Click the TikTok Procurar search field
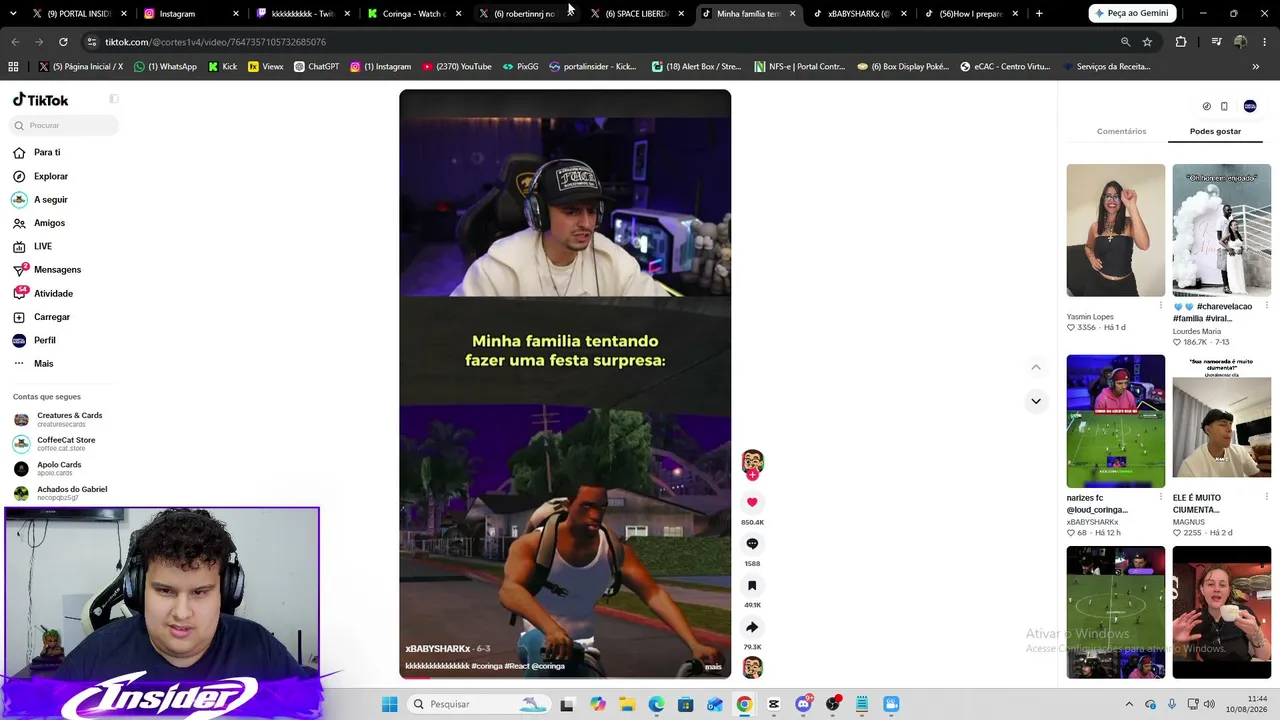Viewport: 1280px width, 720px height. point(65,125)
